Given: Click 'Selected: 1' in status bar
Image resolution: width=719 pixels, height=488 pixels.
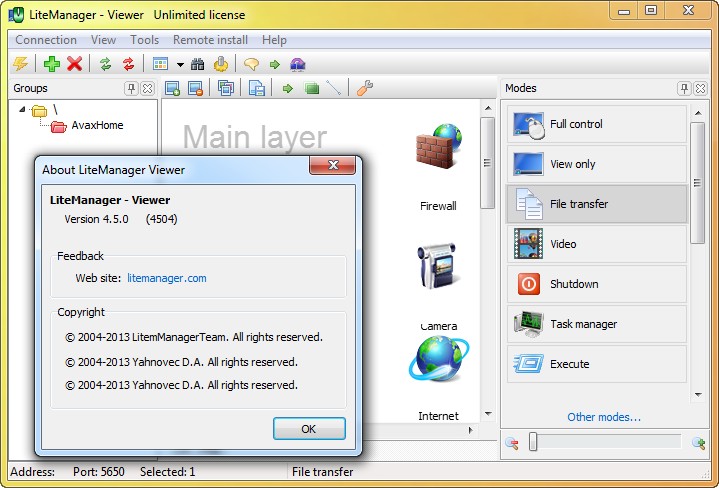Looking at the screenshot, I should 167,472.
